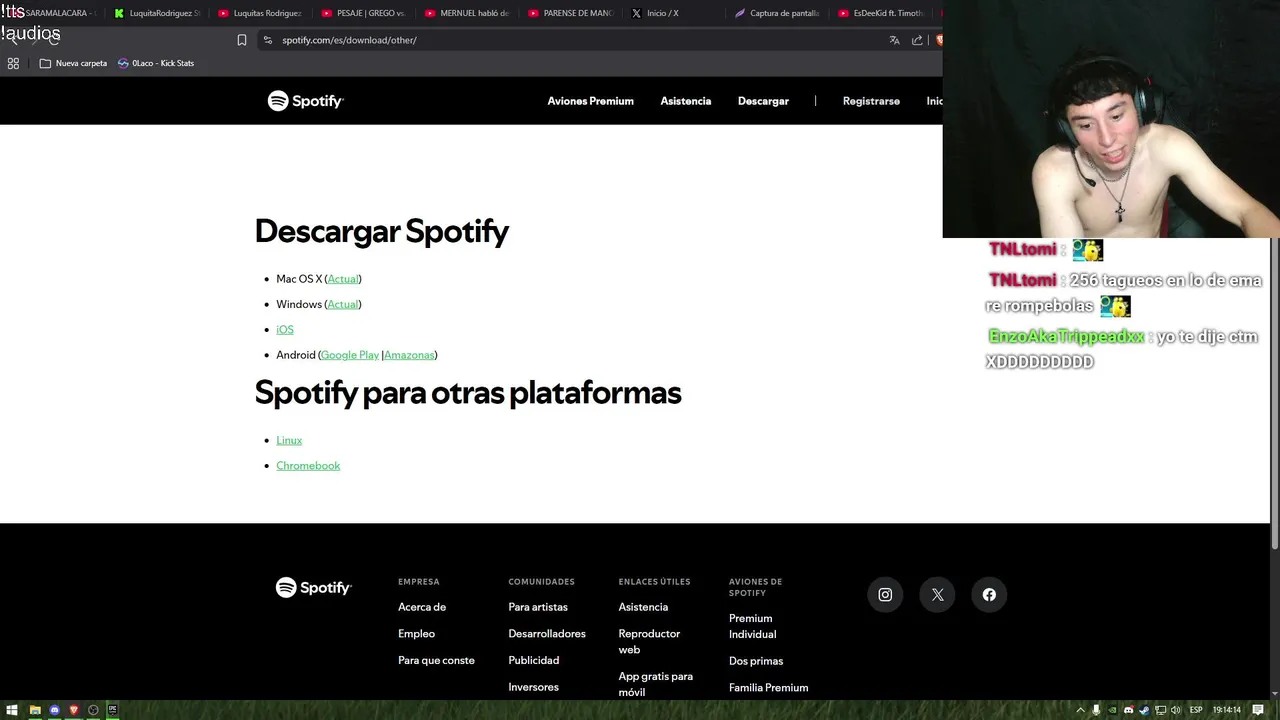Open the Chromebook platform link
Viewport: 1280px width, 720px height.
(x=308, y=465)
